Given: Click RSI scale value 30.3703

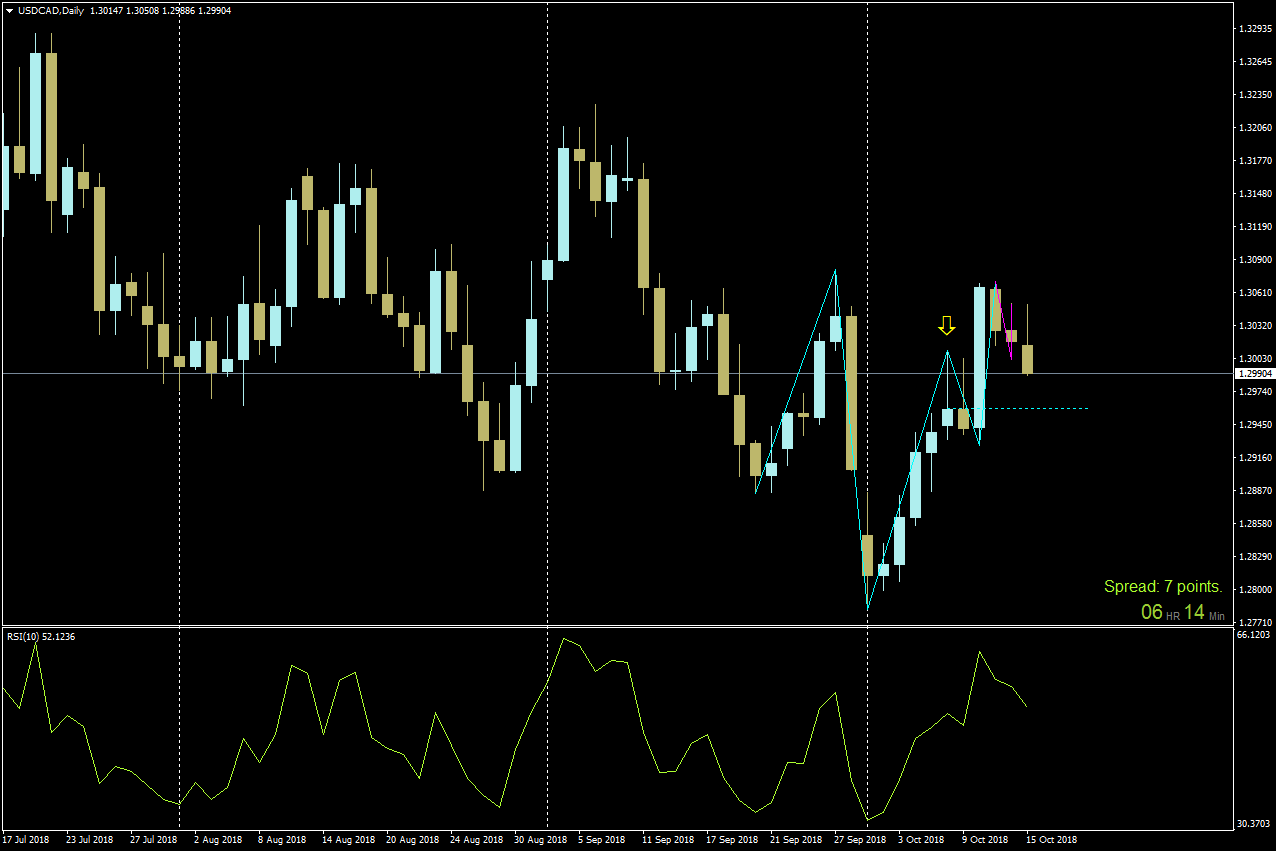Looking at the screenshot, I should pyautogui.click(x=1253, y=824).
